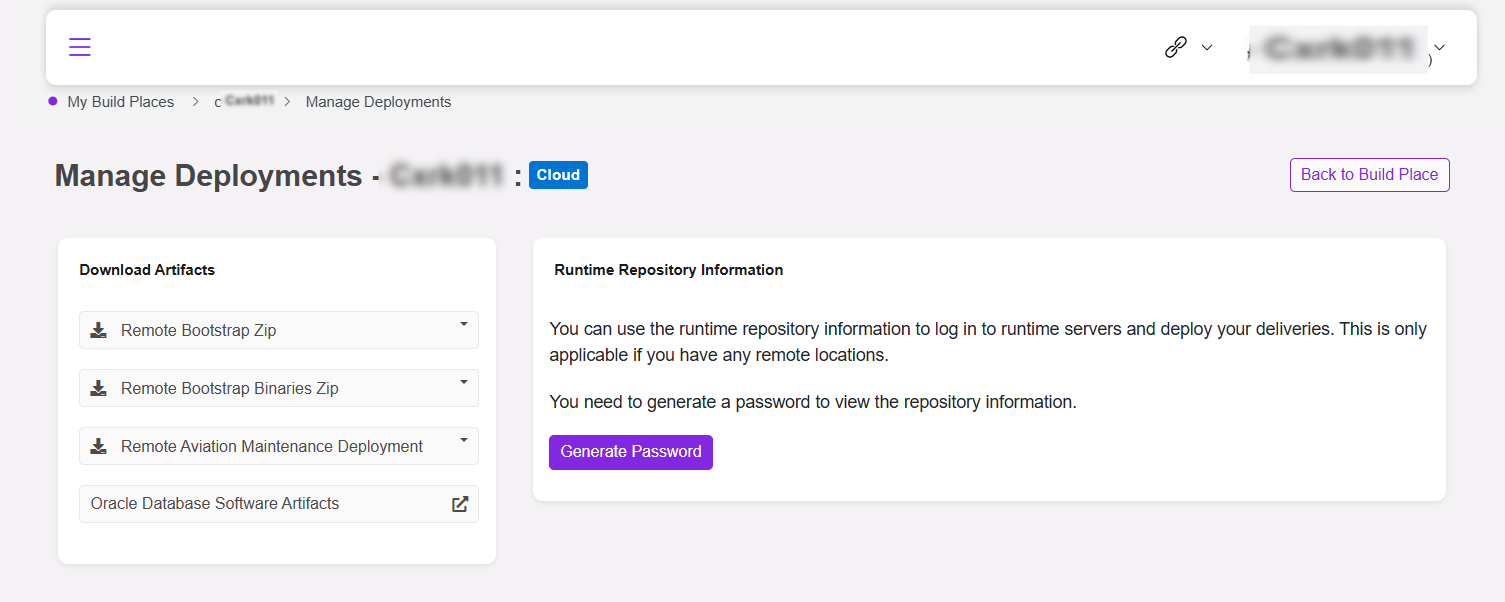Click the purple dot before My Build Places
This screenshot has height=602, width=1505.
(53, 101)
